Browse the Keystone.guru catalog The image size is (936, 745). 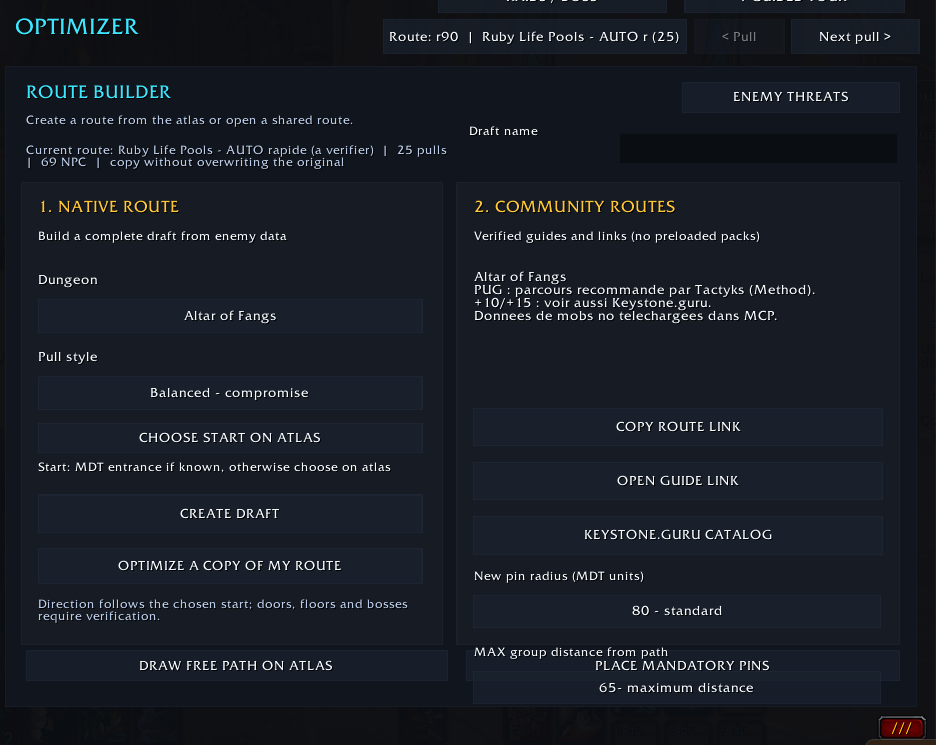(x=678, y=535)
